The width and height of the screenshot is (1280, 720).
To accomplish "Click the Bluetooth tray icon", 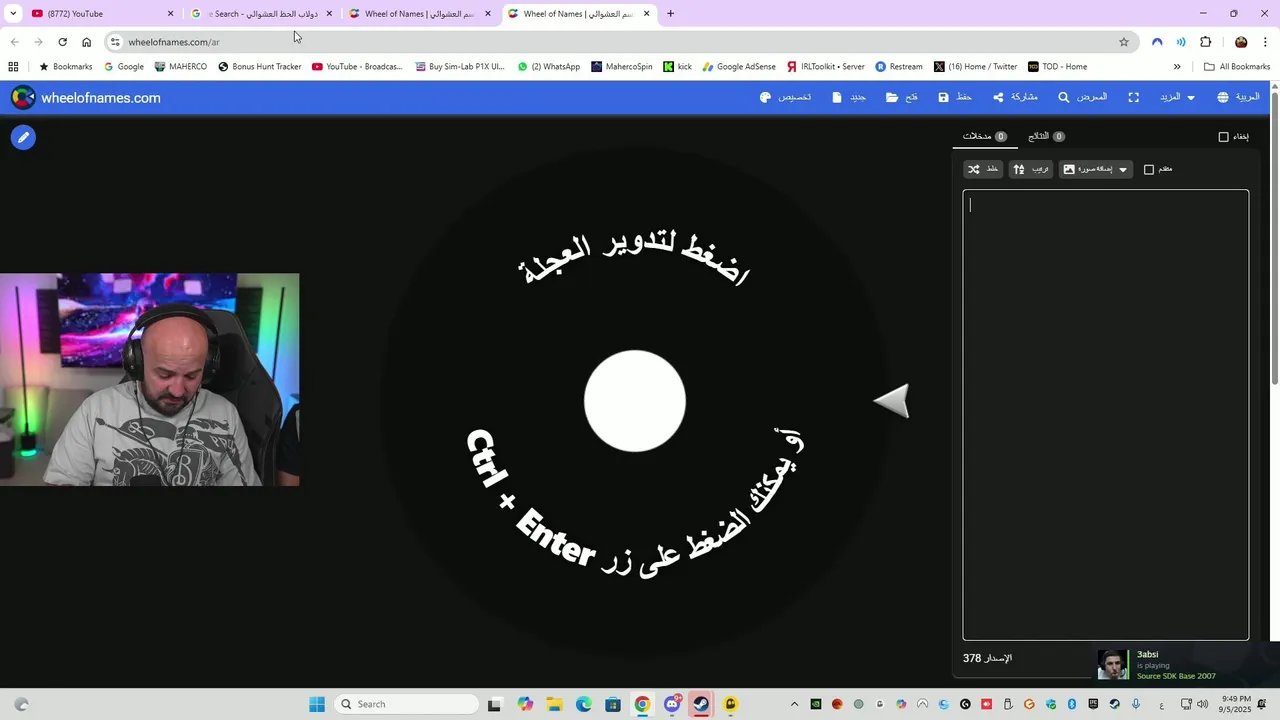I will (1072, 704).
